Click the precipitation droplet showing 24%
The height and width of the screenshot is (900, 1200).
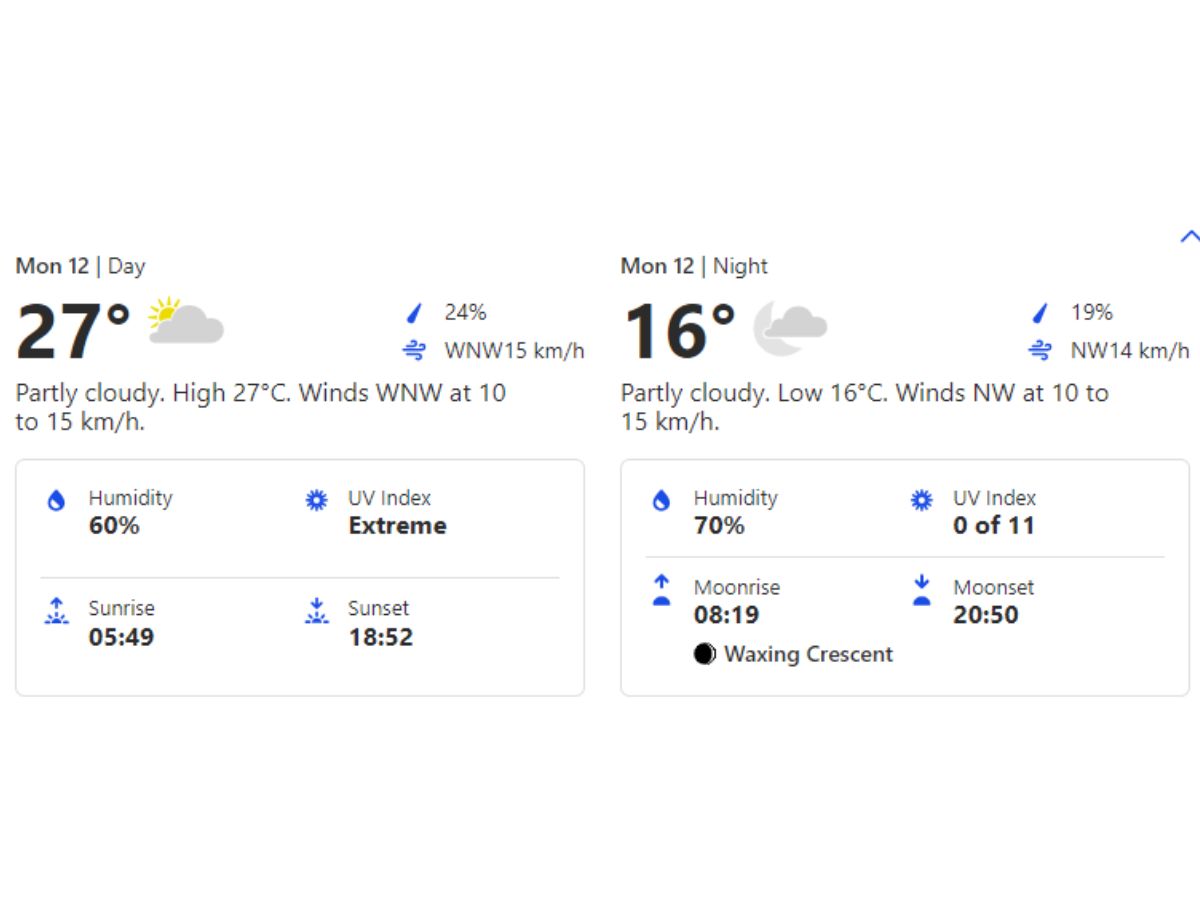tap(413, 312)
